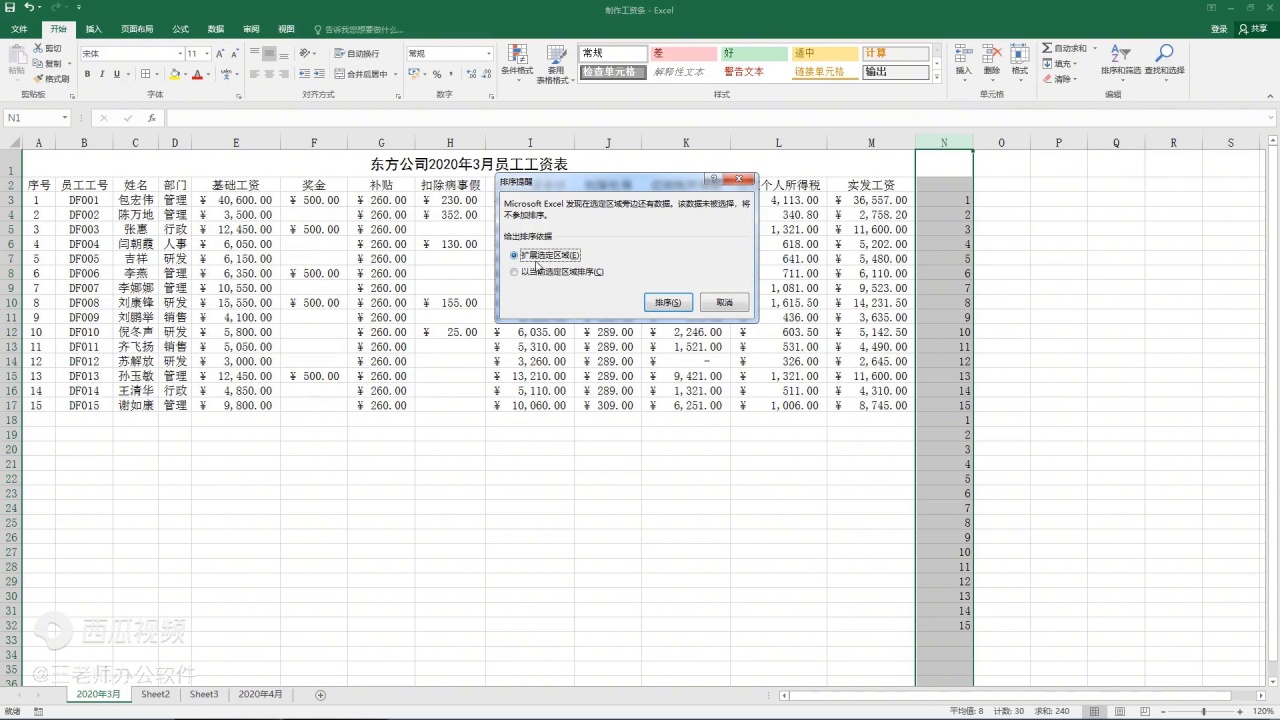Click the increase decimal icon

[469, 74]
